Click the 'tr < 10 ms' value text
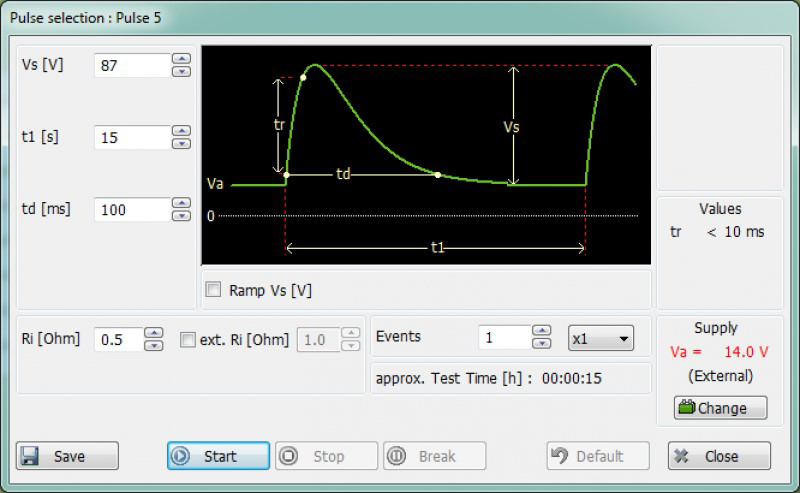 717,232
